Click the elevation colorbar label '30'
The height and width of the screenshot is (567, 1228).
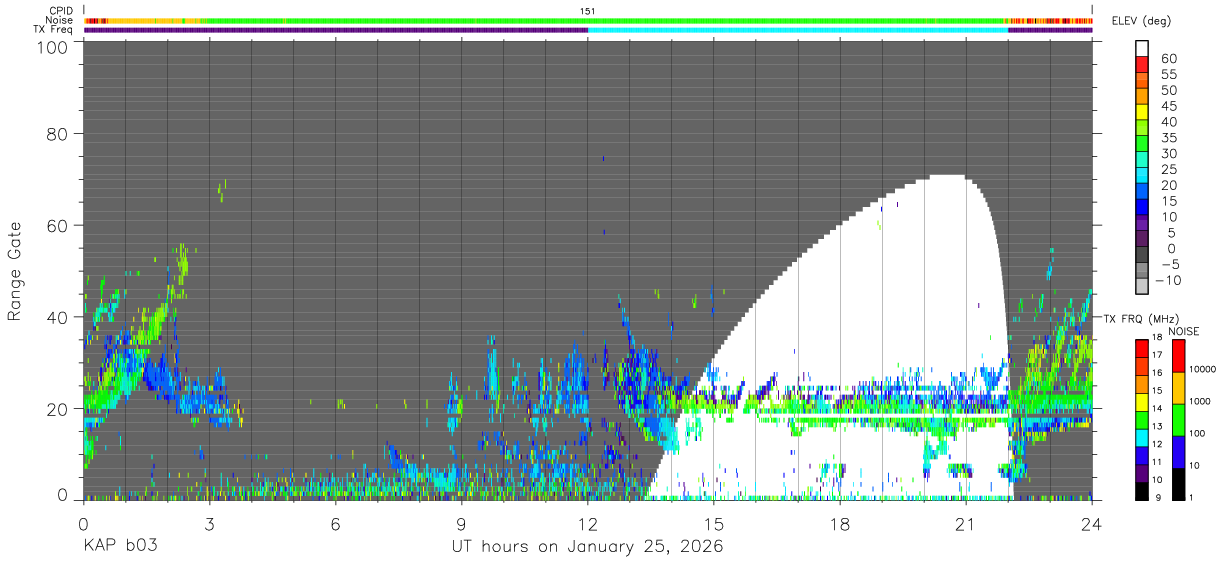coord(1167,153)
